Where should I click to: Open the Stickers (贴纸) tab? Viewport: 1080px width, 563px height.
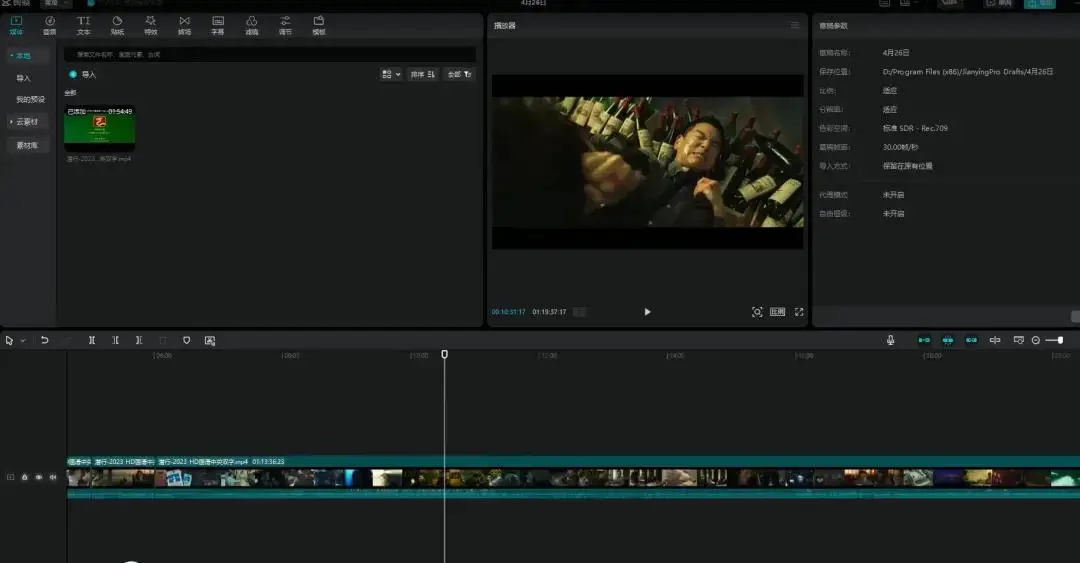[x=117, y=25]
